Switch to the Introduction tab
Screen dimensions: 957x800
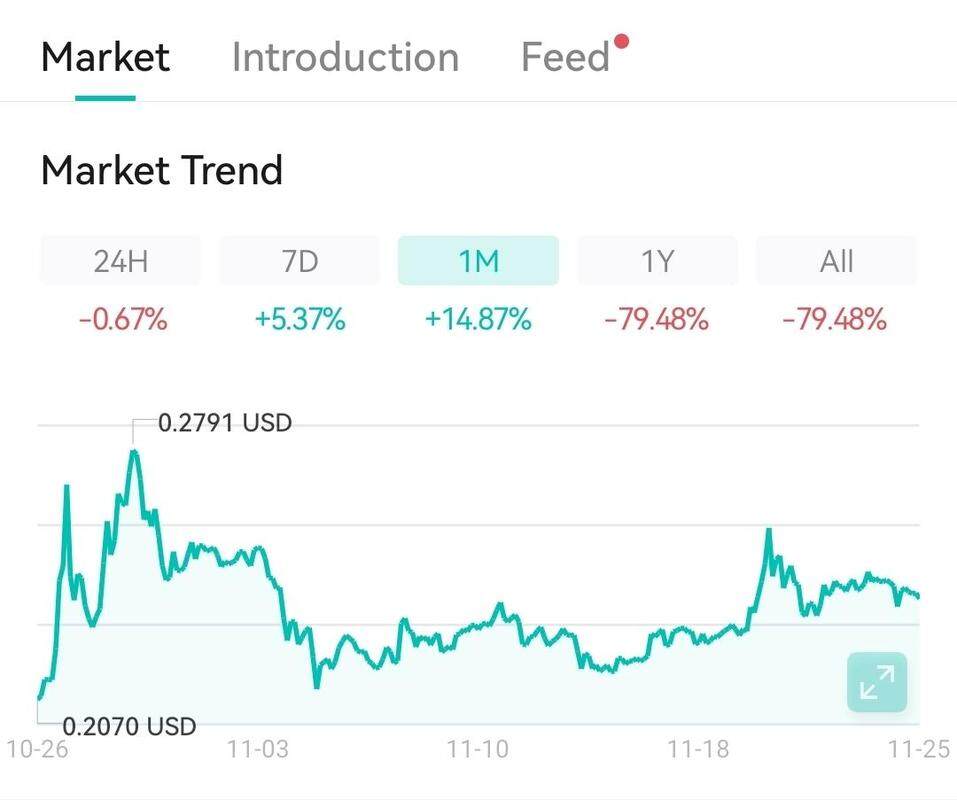tap(345, 57)
